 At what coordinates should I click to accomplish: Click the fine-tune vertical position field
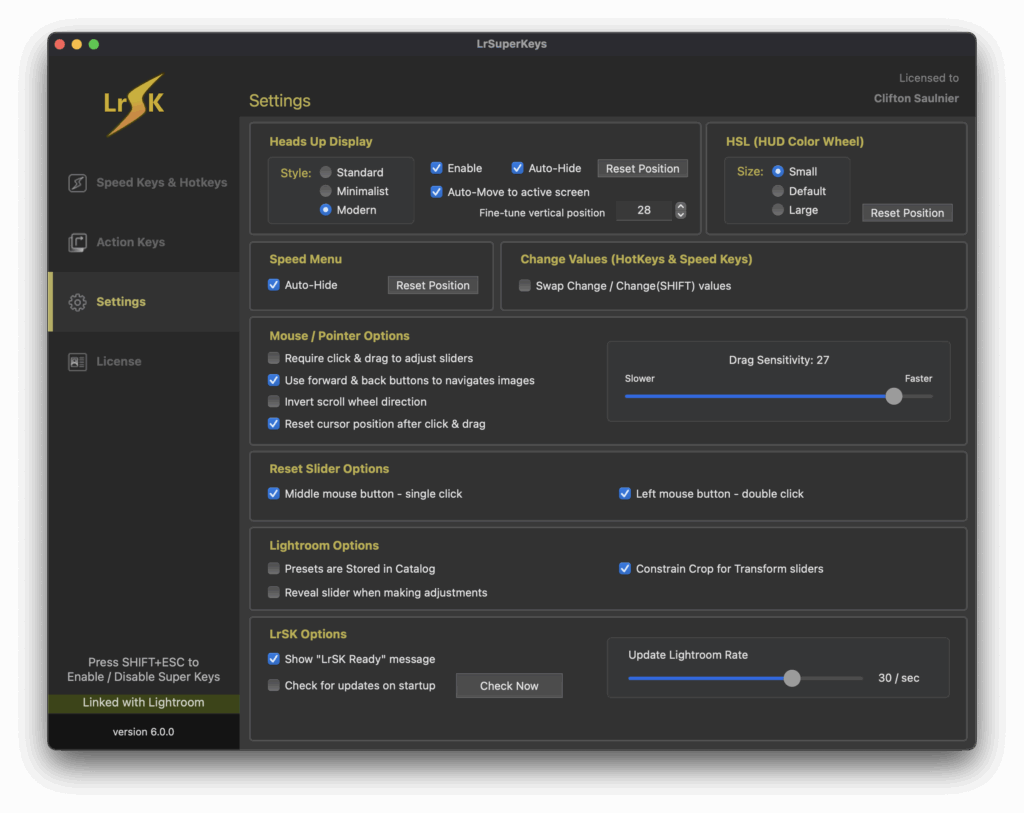[x=644, y=210]
